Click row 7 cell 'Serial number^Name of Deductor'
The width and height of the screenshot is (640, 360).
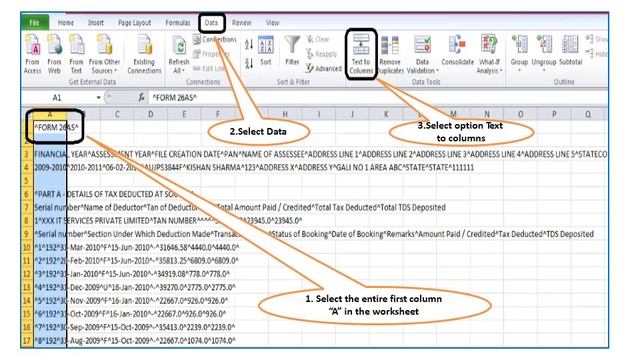pos(50,207)
